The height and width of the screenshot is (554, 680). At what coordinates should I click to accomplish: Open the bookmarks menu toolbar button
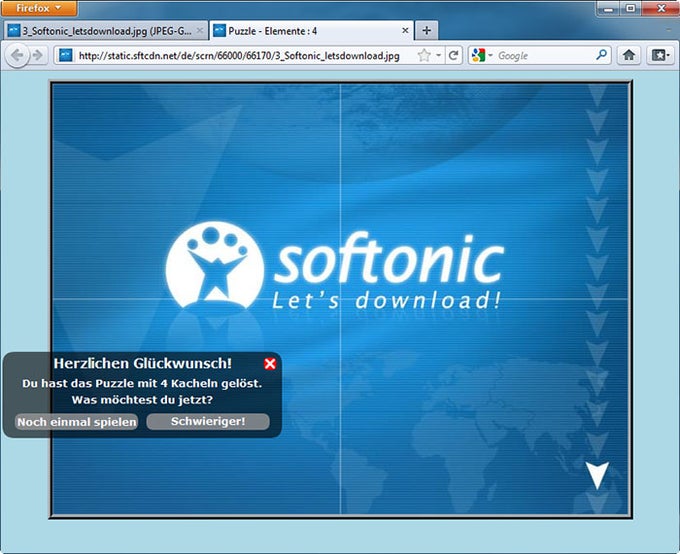[660, 56]
